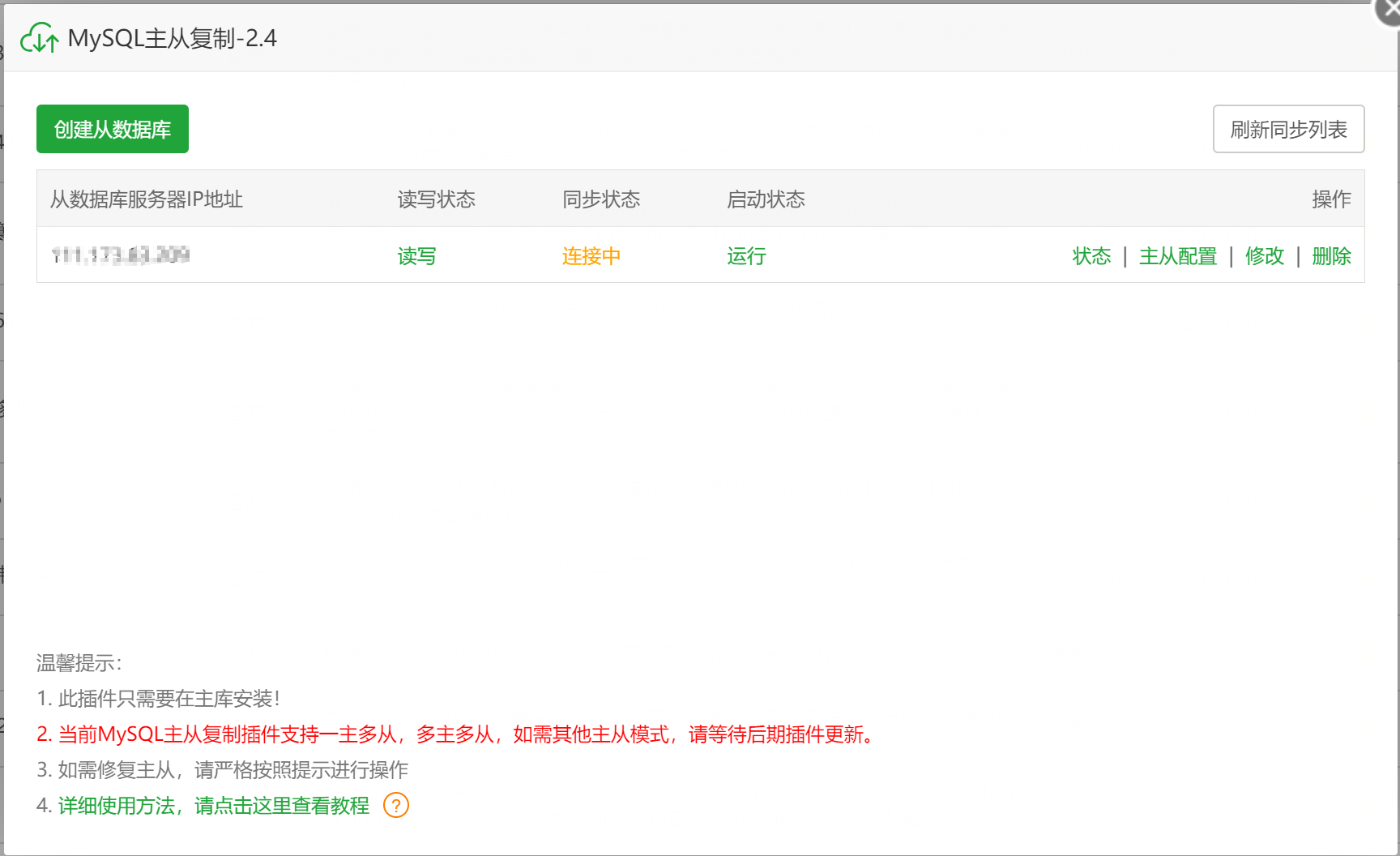Screen dimensions: 1400x856
Task: Click the MySQL主从复制-2.4 title text
Action: pos(172,38)
